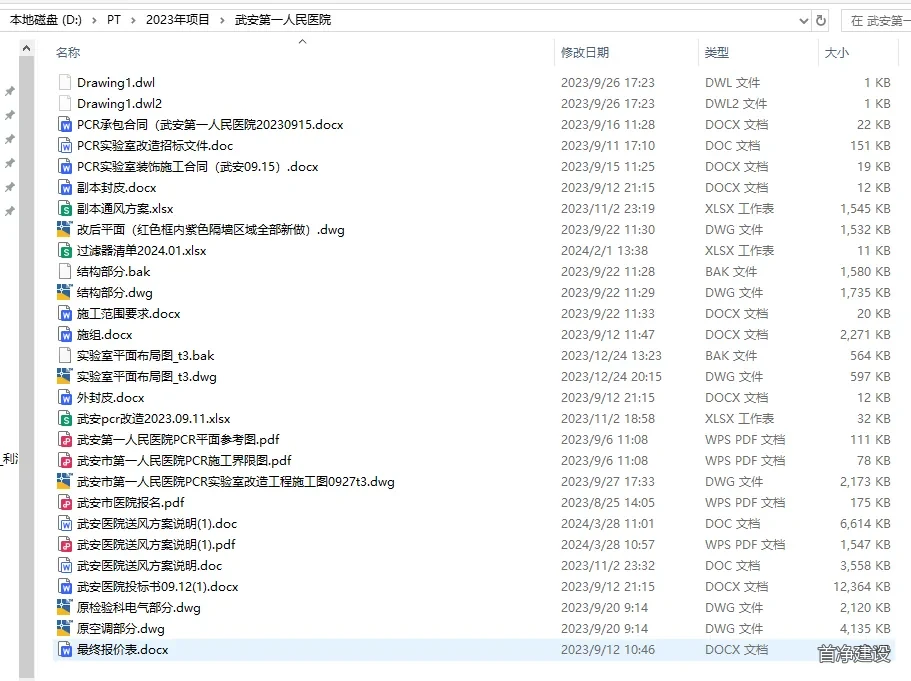Image resolution: width=911 pixels, height=681 pixels.
Task: Click the 武安医院送风方案说明(1).doc icon
Action: [x=65, y=524]
